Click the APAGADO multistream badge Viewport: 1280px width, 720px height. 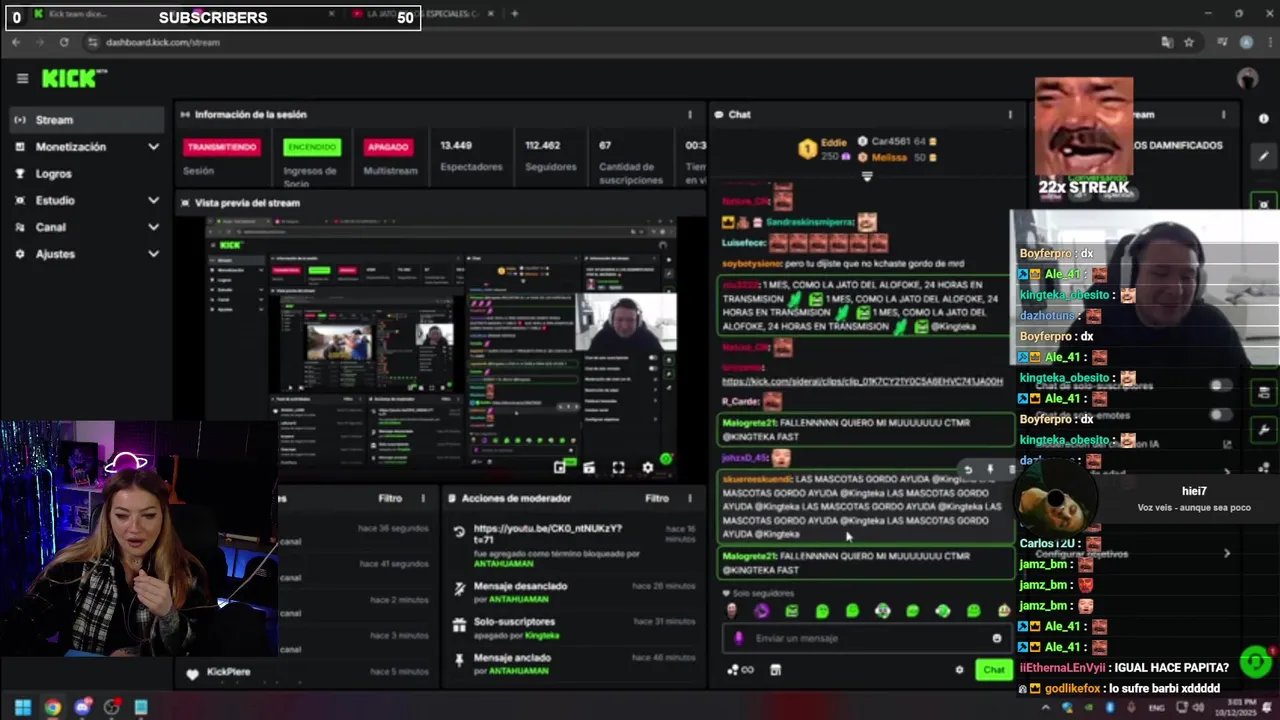click(x=388, y=147)
